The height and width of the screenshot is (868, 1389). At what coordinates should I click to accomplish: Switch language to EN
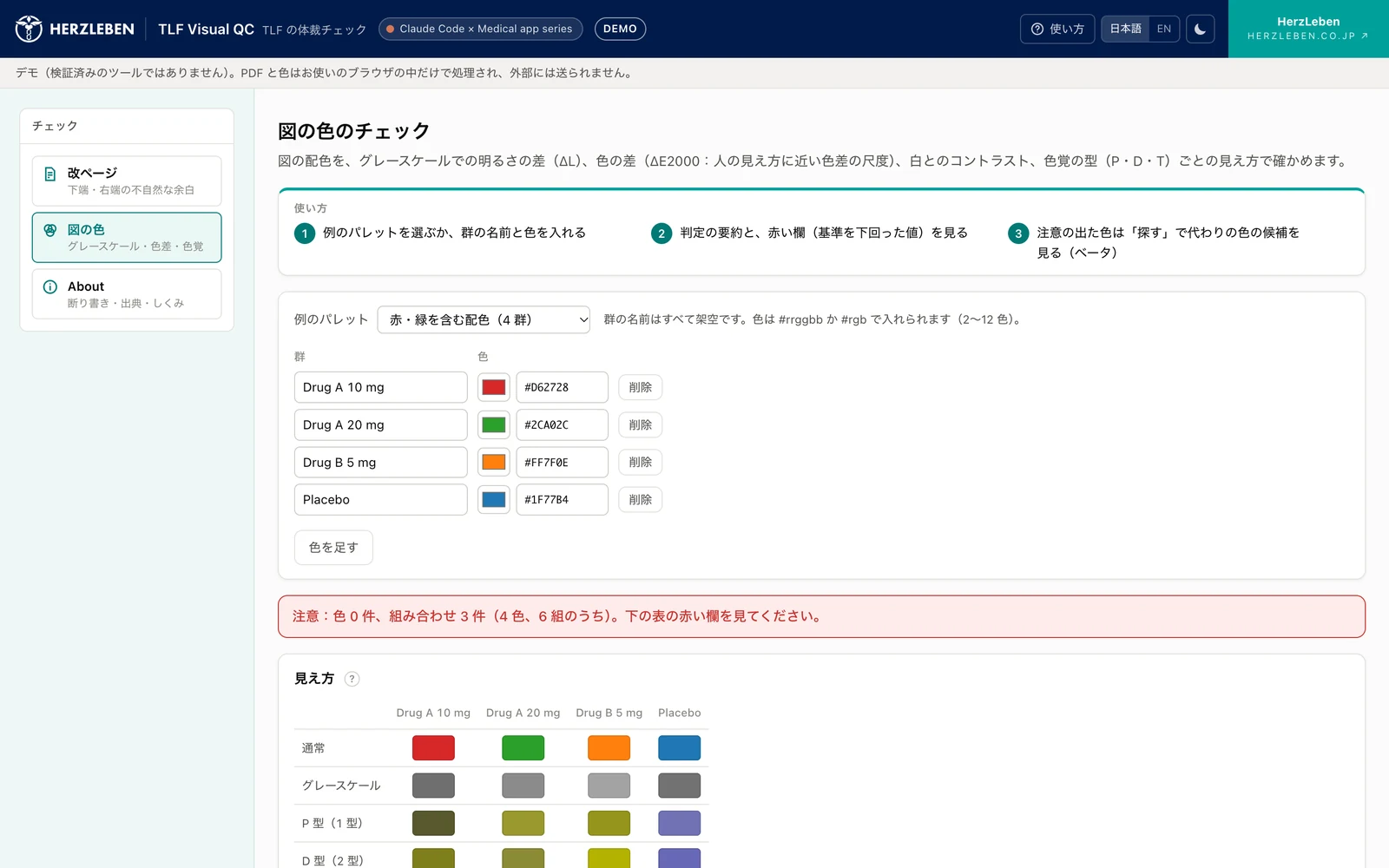point(1164,29)
